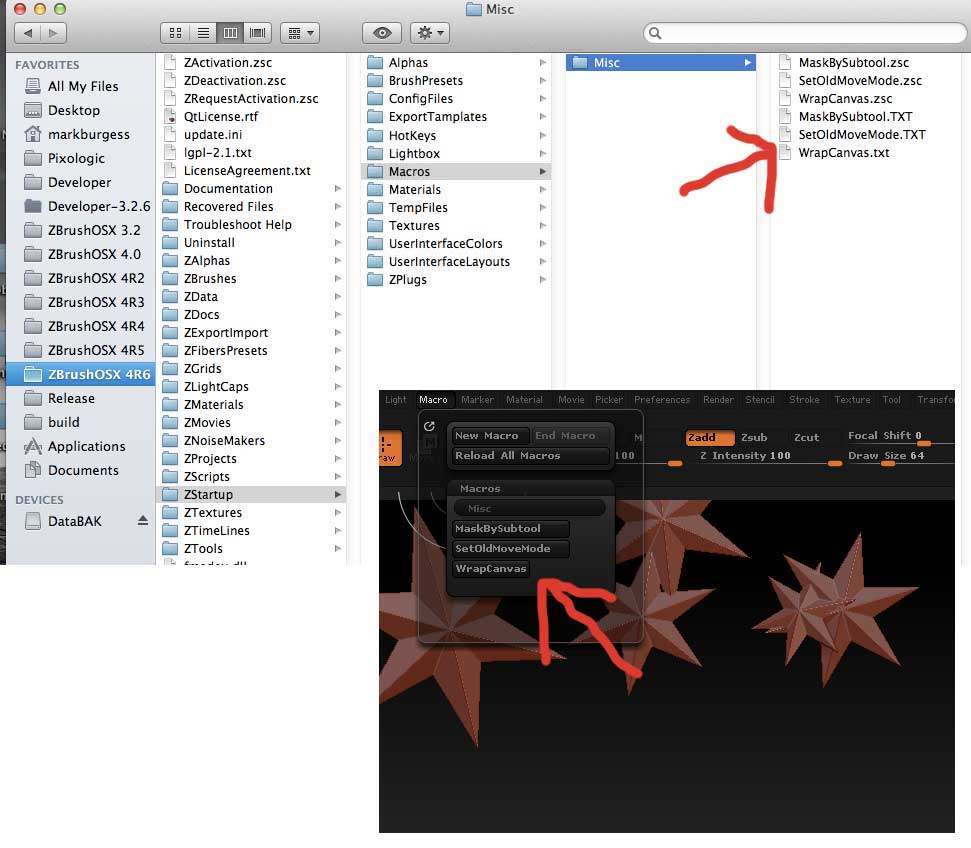Image resolution: width=971 pixels, height=848 pixels.
Task: Open the ZBrush Tool menu
Action: [891, 400]
